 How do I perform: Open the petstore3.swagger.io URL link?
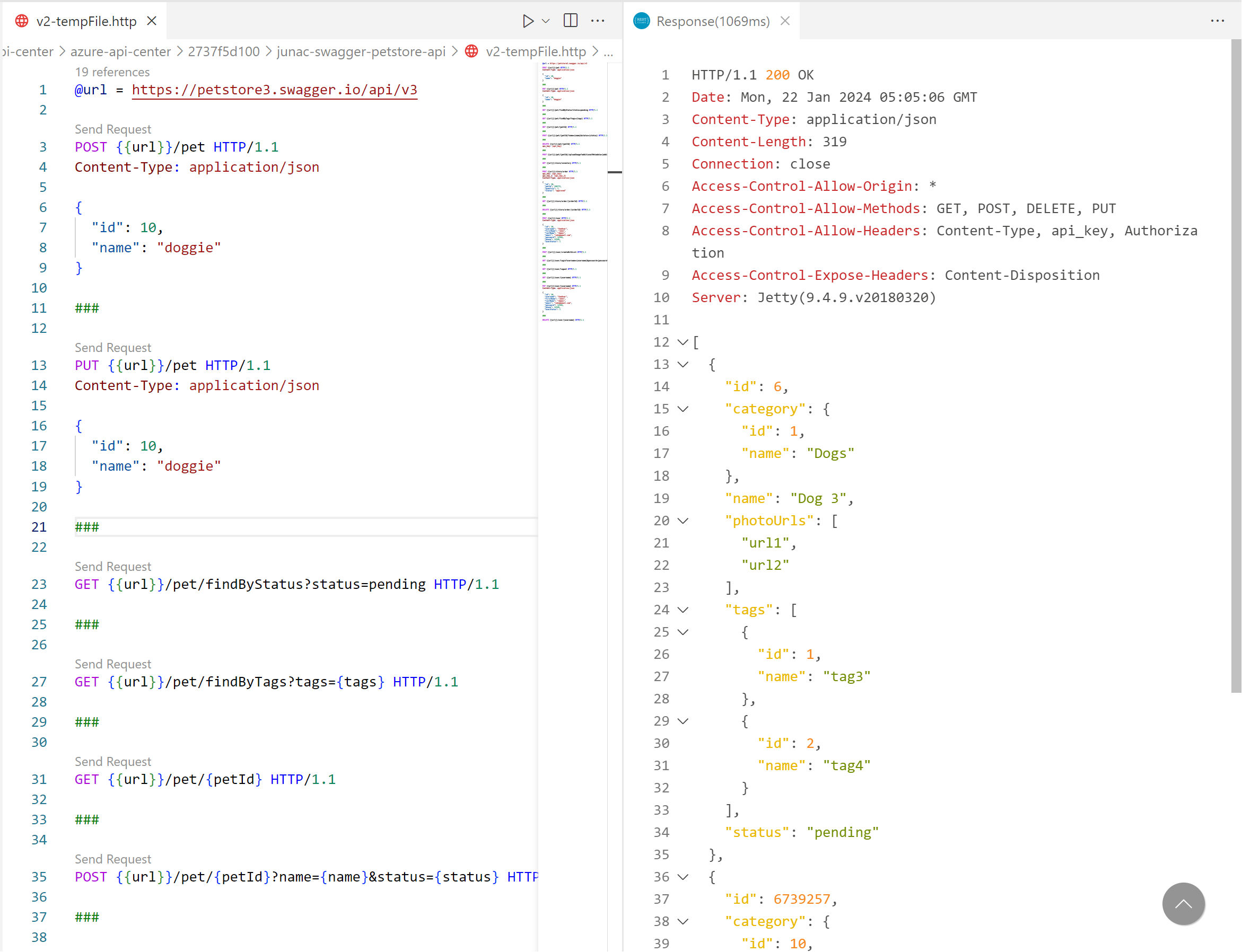[x=274, y=90]
